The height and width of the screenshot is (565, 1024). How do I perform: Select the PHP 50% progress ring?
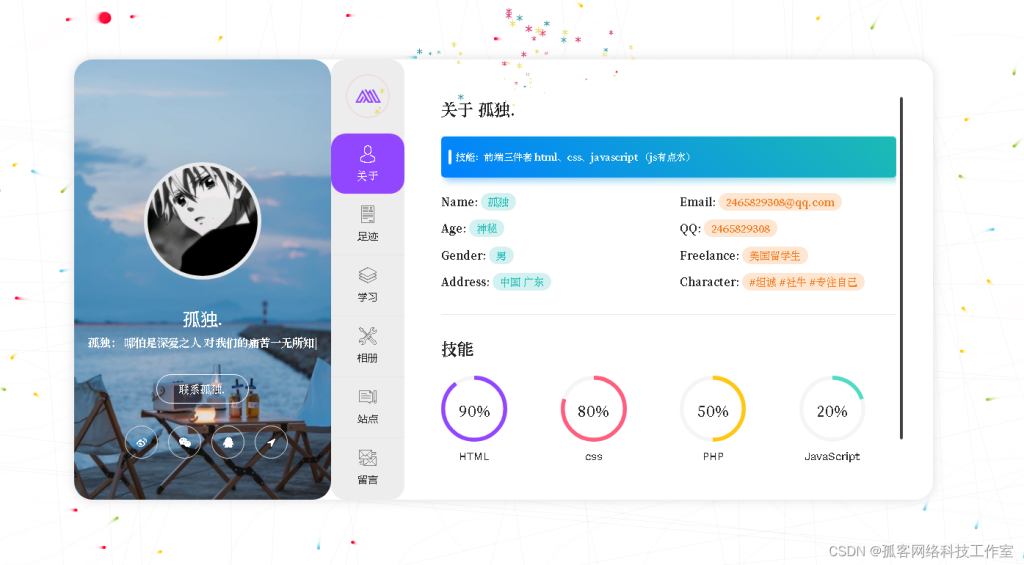pyautogui.click(x=713, y=409)
